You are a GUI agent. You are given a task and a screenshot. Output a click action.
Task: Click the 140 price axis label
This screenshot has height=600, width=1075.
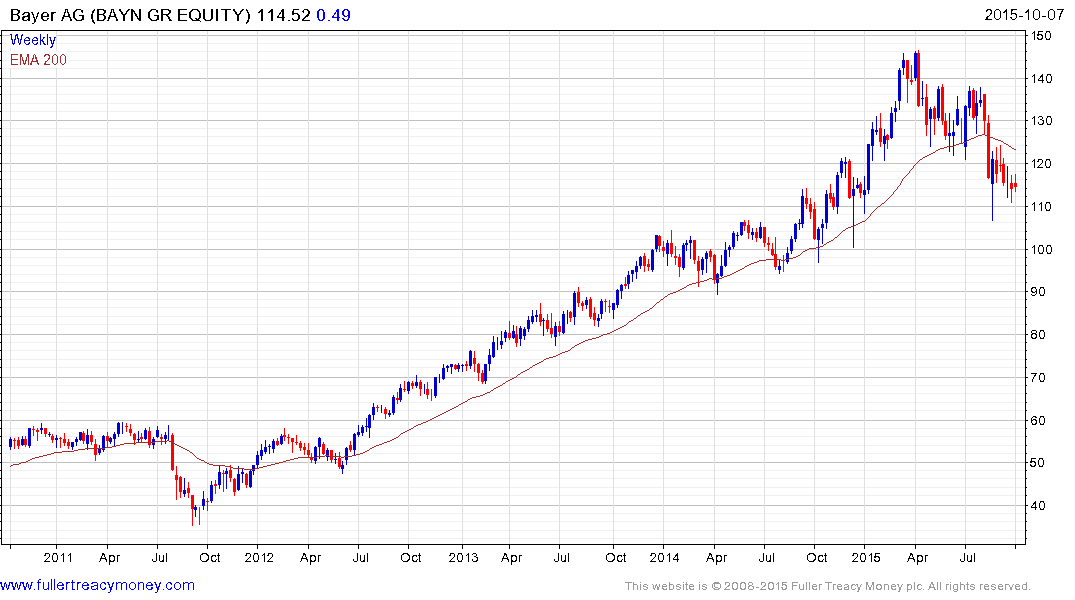pos(1041,79)
